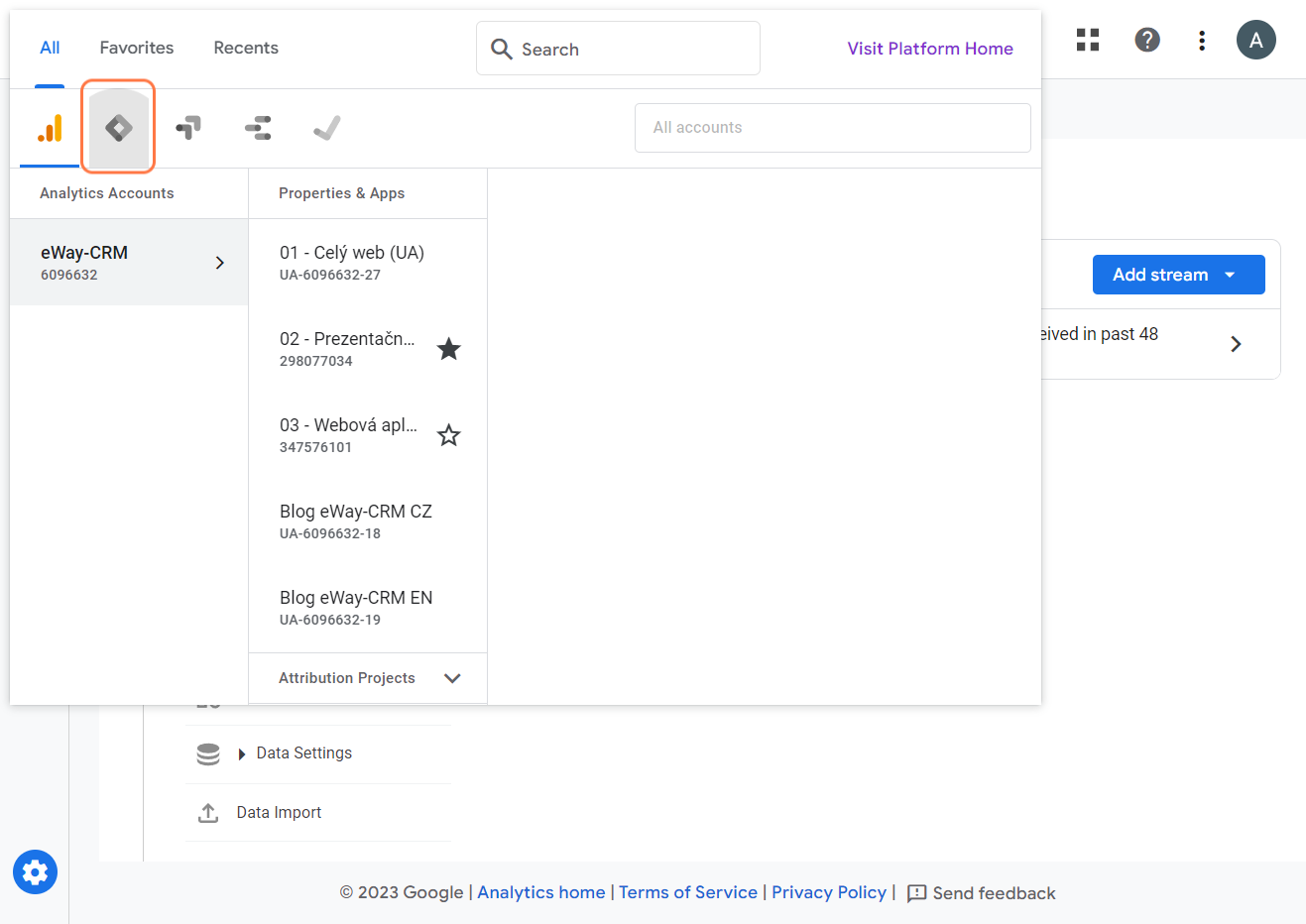Focus the Search input field
Viewport: 1306px width, 924px height.
pos(618,49)
